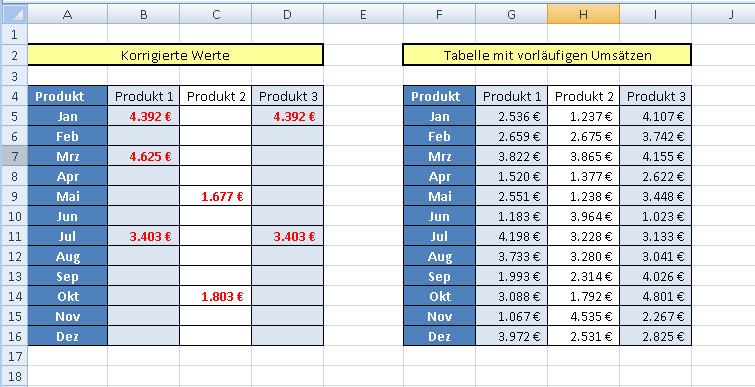This screenshot has height=387, width=755.
Task: Select column B header
Action: tap(143, 14)
